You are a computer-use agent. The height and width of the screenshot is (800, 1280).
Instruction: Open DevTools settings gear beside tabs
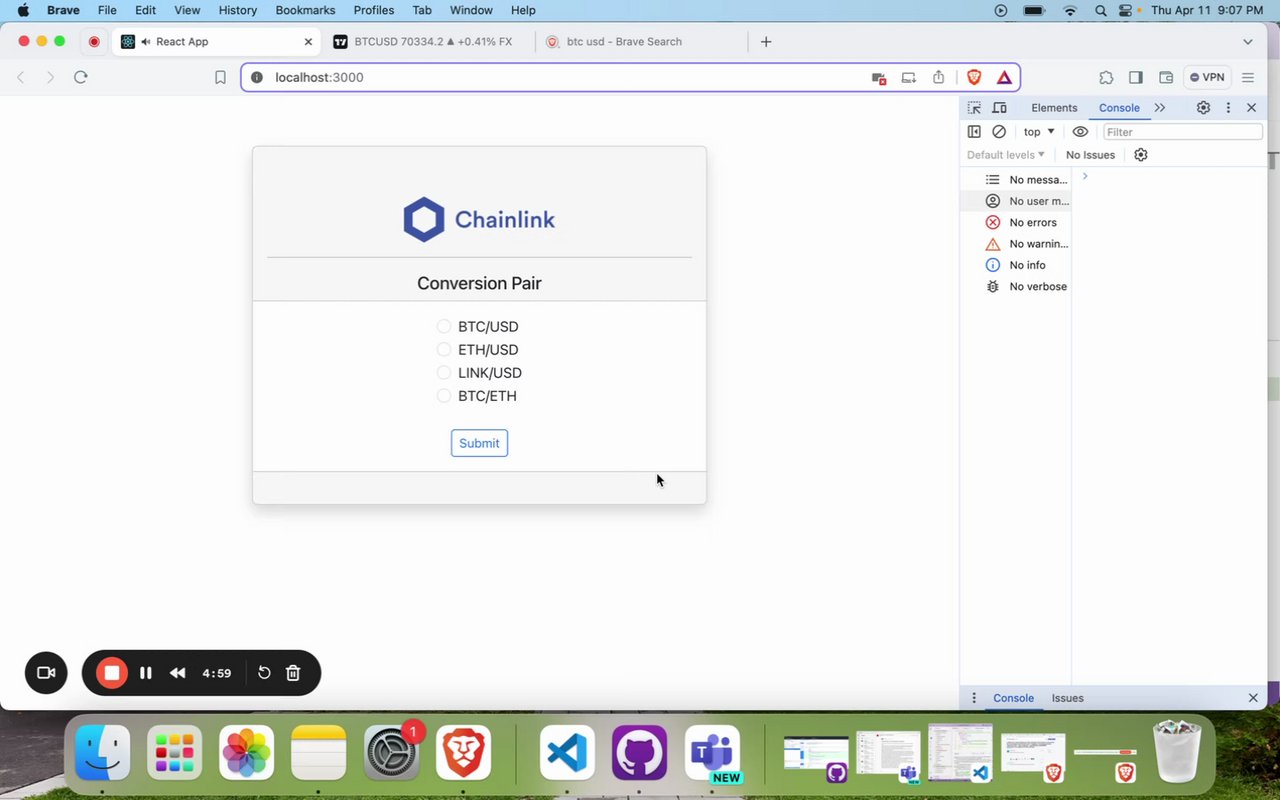(1203, 108)
